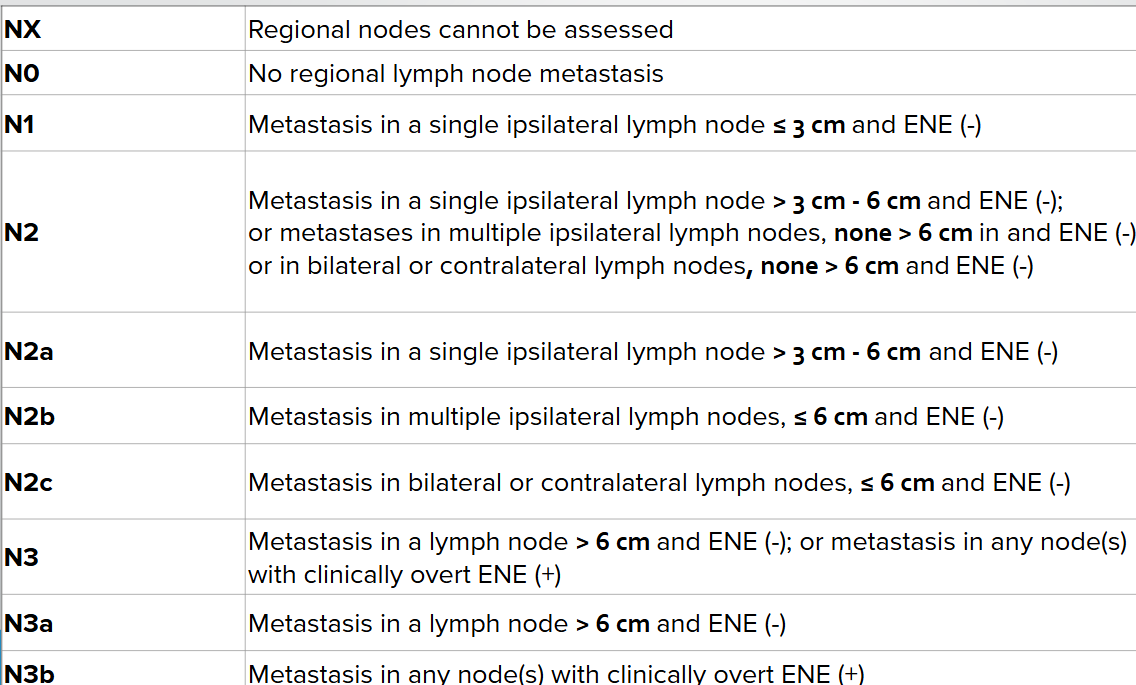Click the N3 row label
Image resolution: width=1136 pixels, height=685 pixels.
coord(22,558)
